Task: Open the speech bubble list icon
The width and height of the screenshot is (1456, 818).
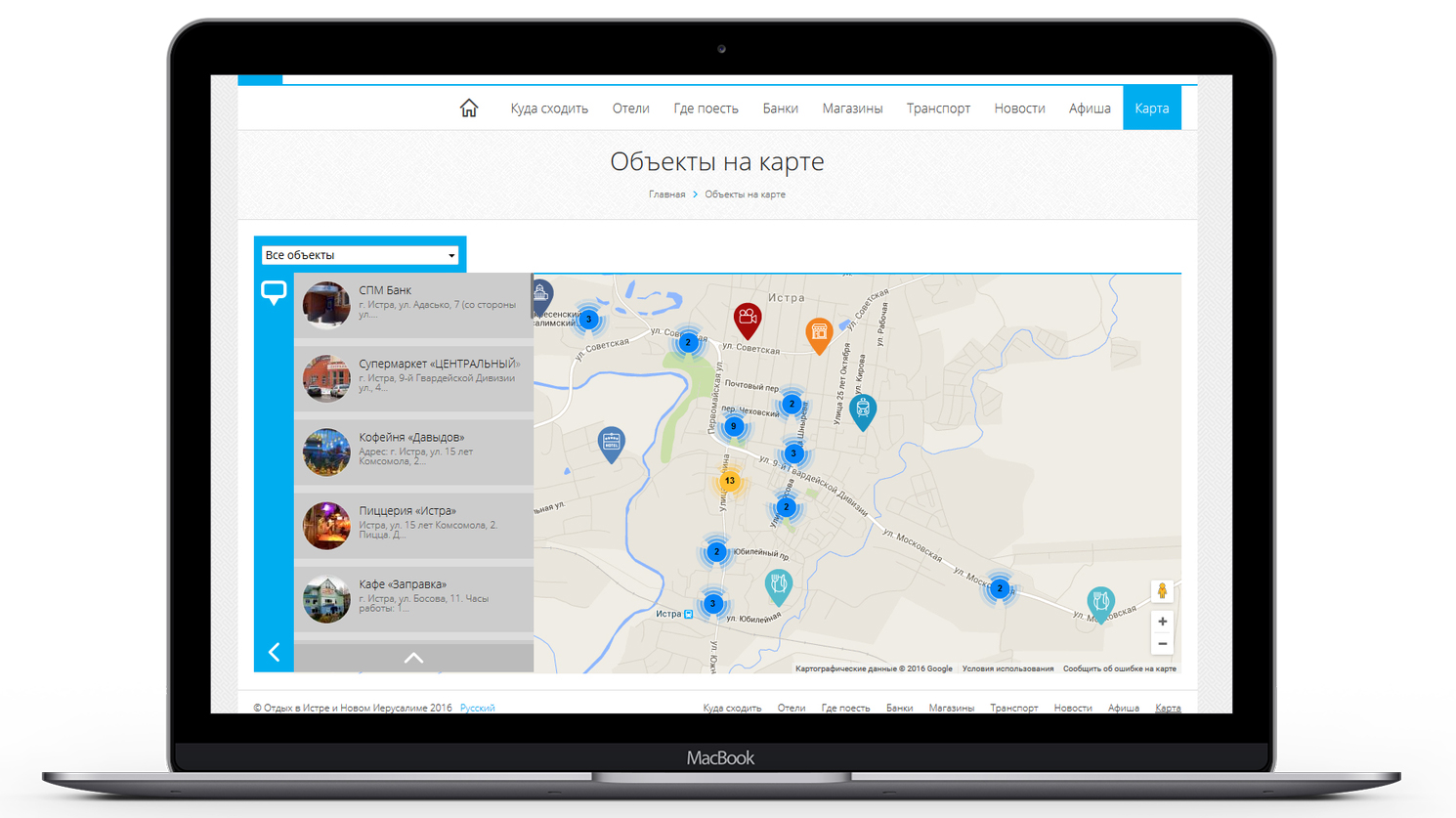Action: pos(274,292)
